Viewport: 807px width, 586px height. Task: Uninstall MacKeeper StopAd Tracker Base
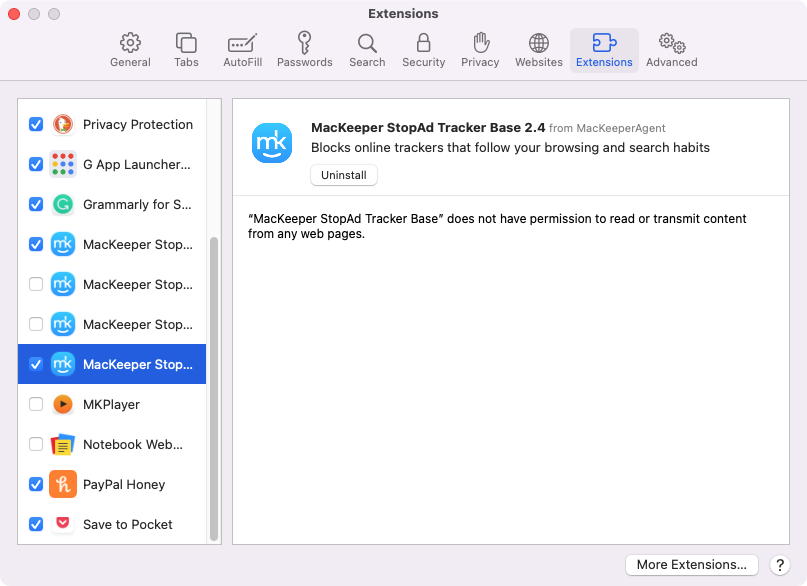click(x=344, y=175)
